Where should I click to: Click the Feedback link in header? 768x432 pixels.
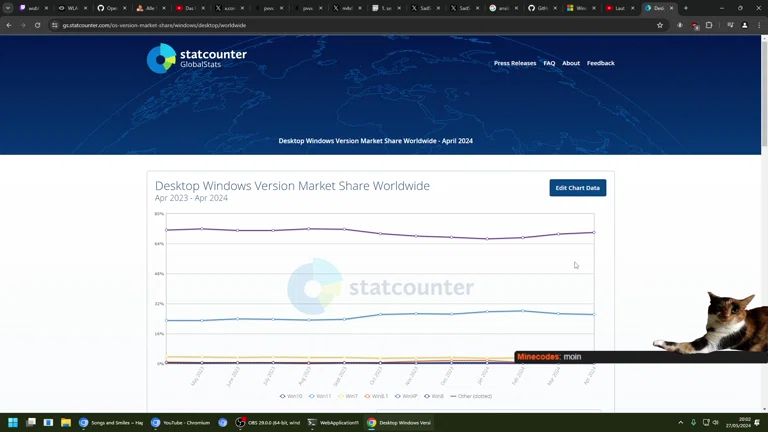(600, 63)
